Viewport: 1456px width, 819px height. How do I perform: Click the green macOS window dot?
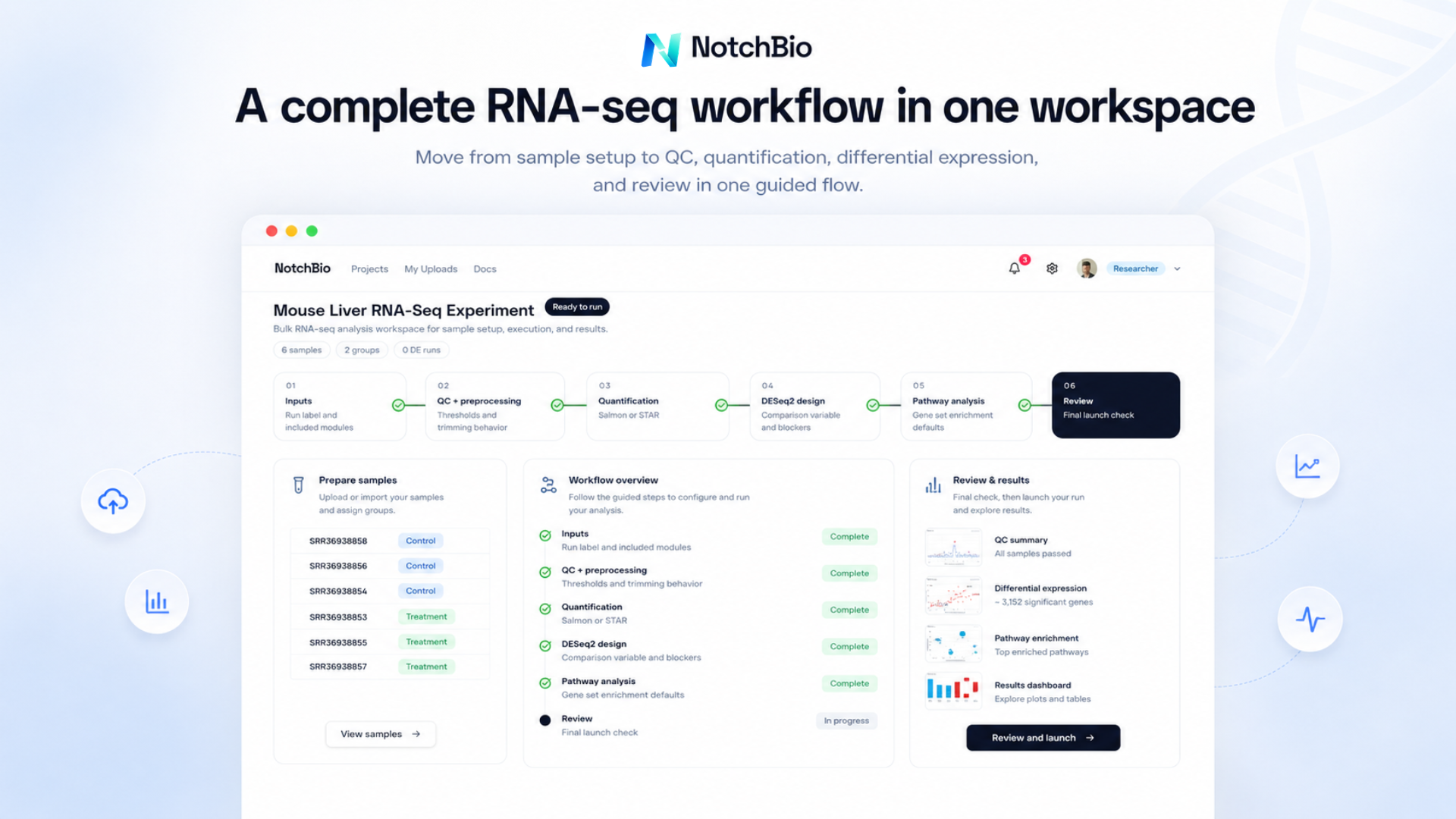(x=312, y=231)
